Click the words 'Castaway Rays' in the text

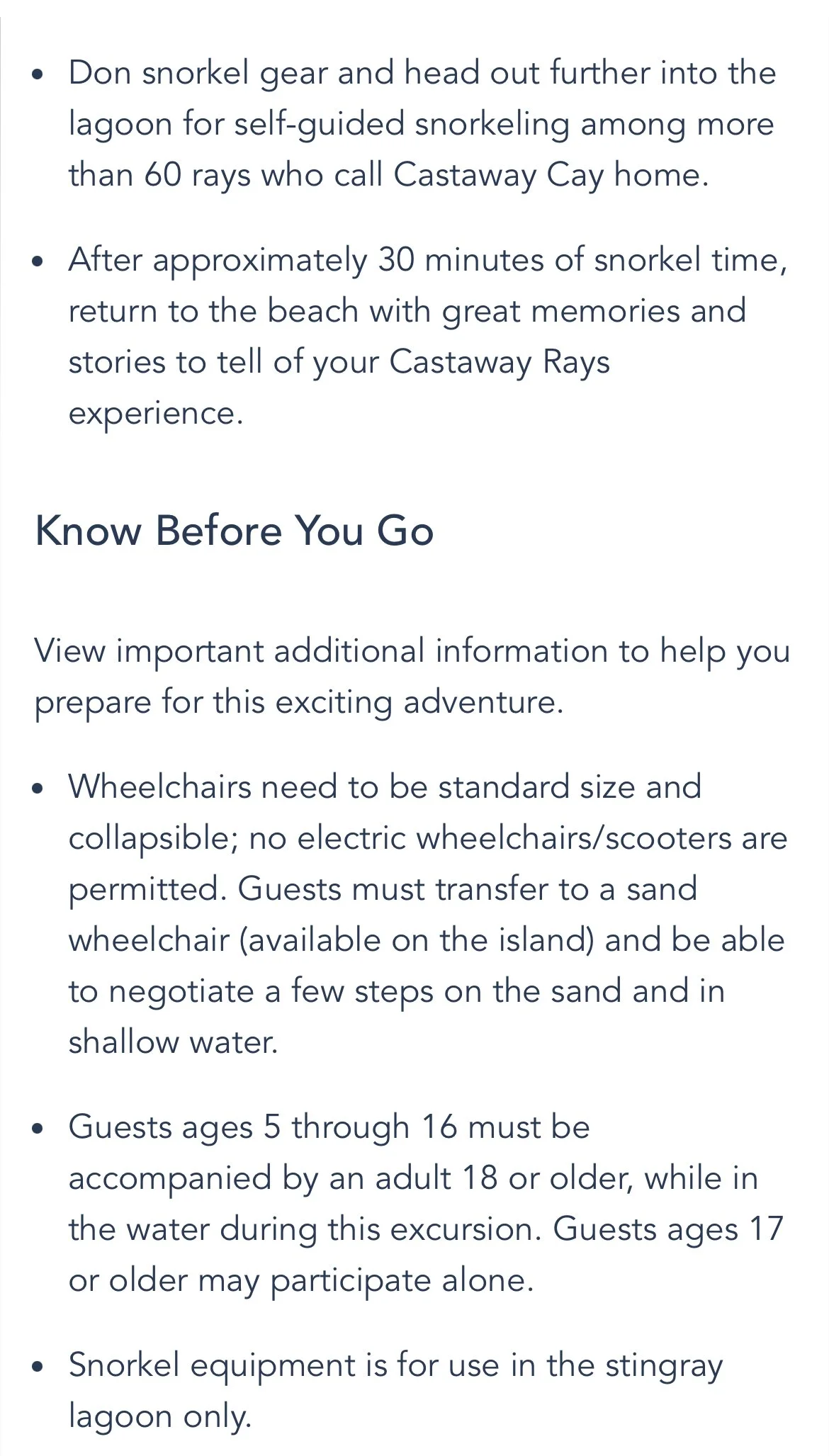(500, 362)
